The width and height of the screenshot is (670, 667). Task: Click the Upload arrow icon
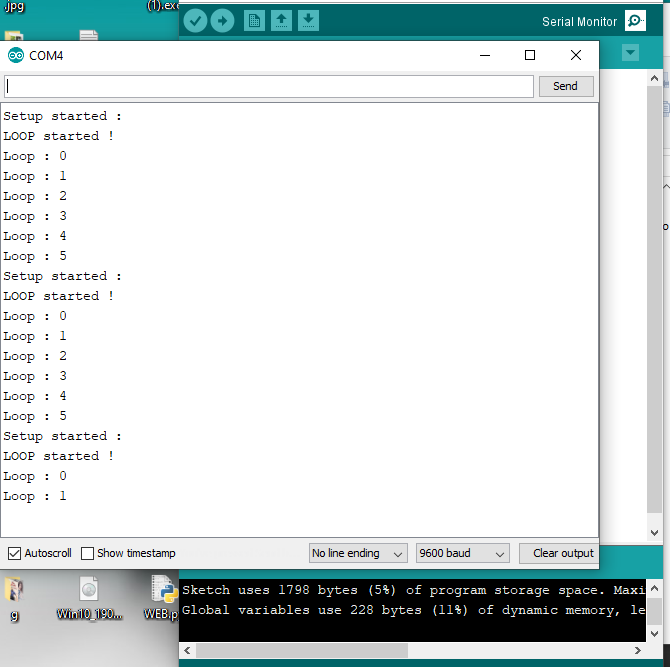tap(221, 20)
